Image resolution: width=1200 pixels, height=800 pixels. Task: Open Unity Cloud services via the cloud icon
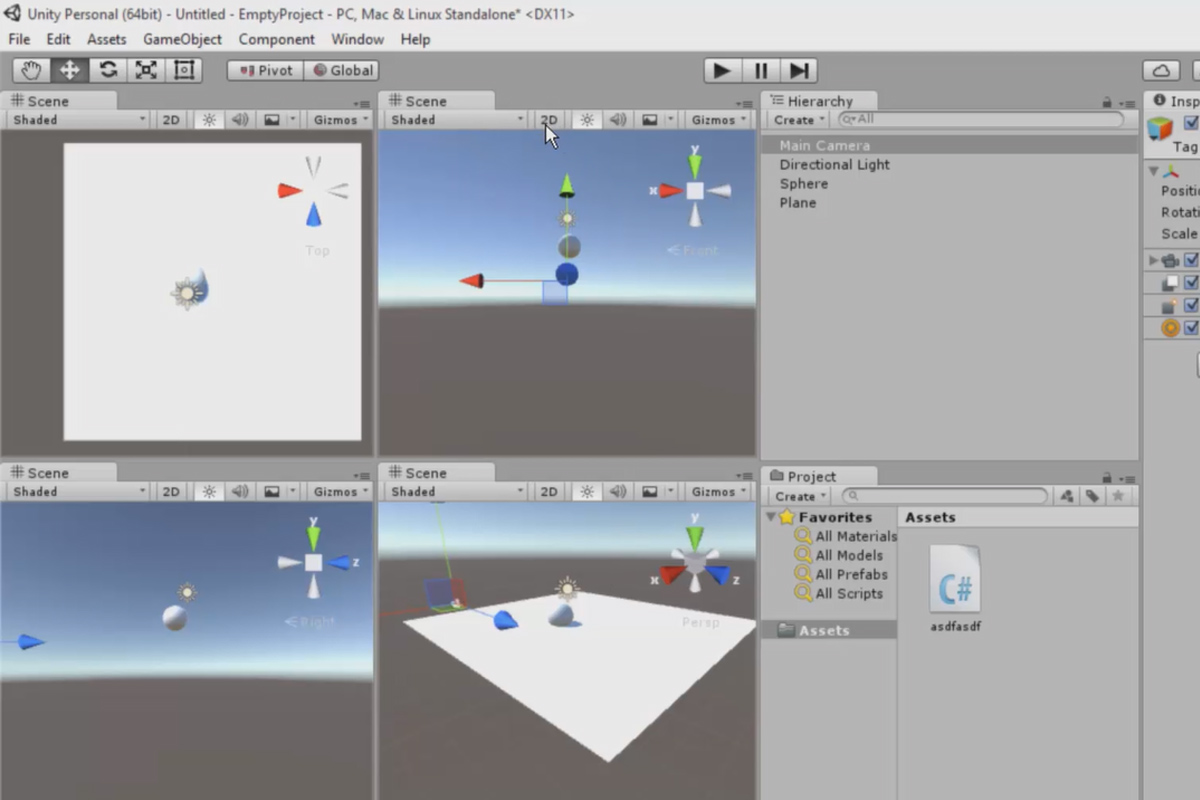1160,70
